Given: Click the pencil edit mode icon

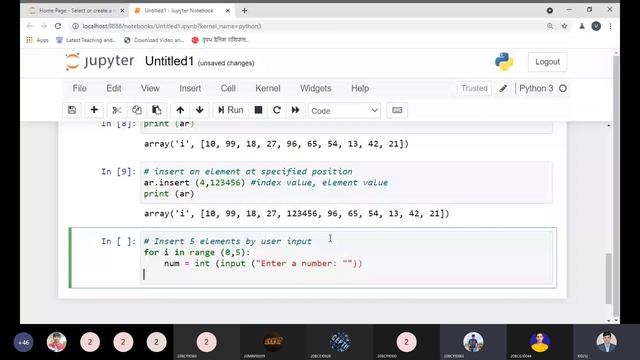Looking at the screenshot, I should 503,88.
